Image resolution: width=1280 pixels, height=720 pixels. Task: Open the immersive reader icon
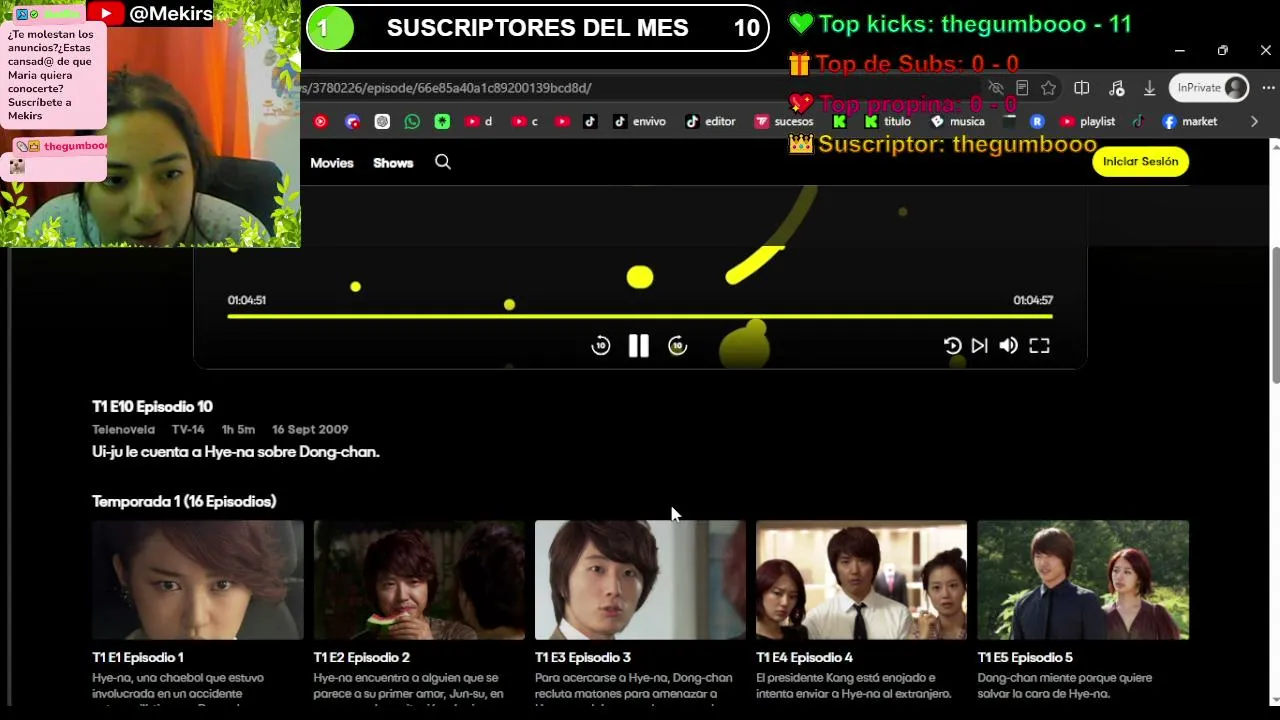(x=1022, y=88)
